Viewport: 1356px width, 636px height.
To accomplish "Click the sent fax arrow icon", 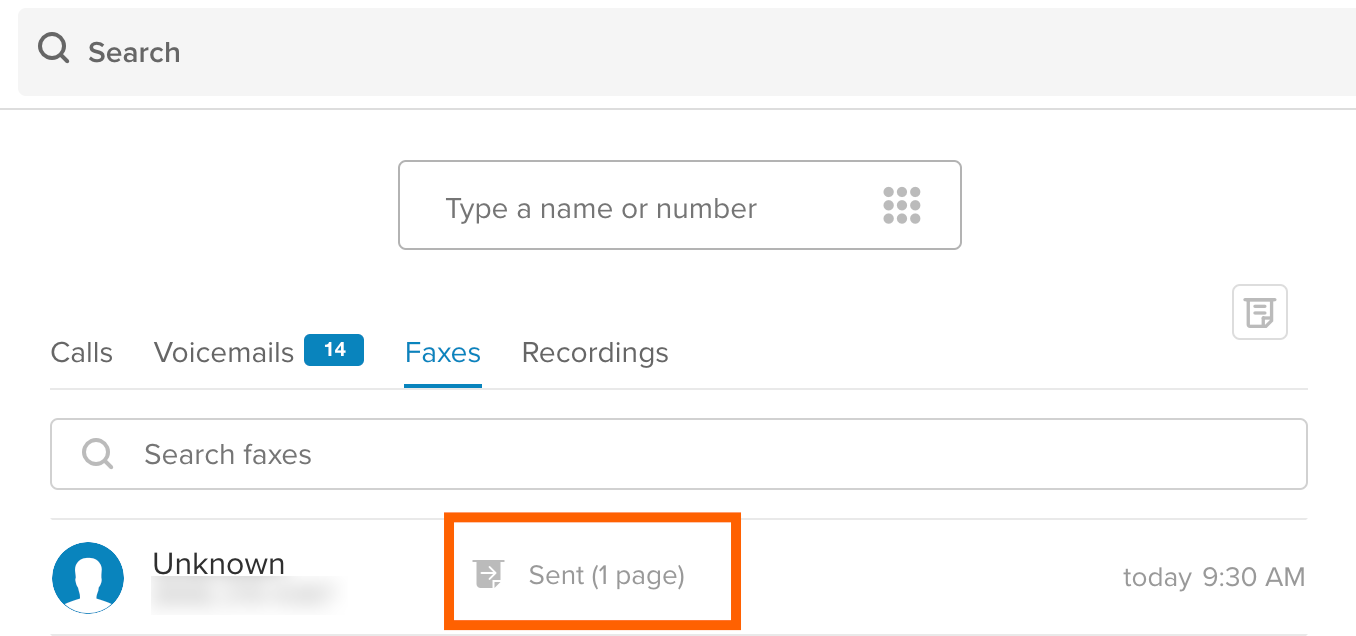I will 488,575.
